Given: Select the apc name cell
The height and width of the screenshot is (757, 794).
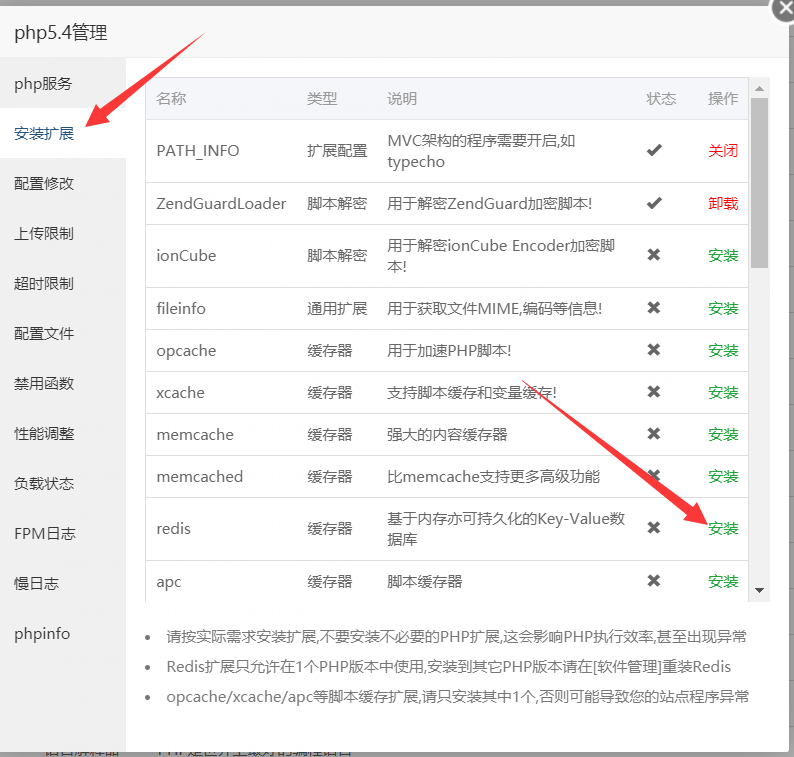Looking at the screenshot, I should click(x=169, y=582).
